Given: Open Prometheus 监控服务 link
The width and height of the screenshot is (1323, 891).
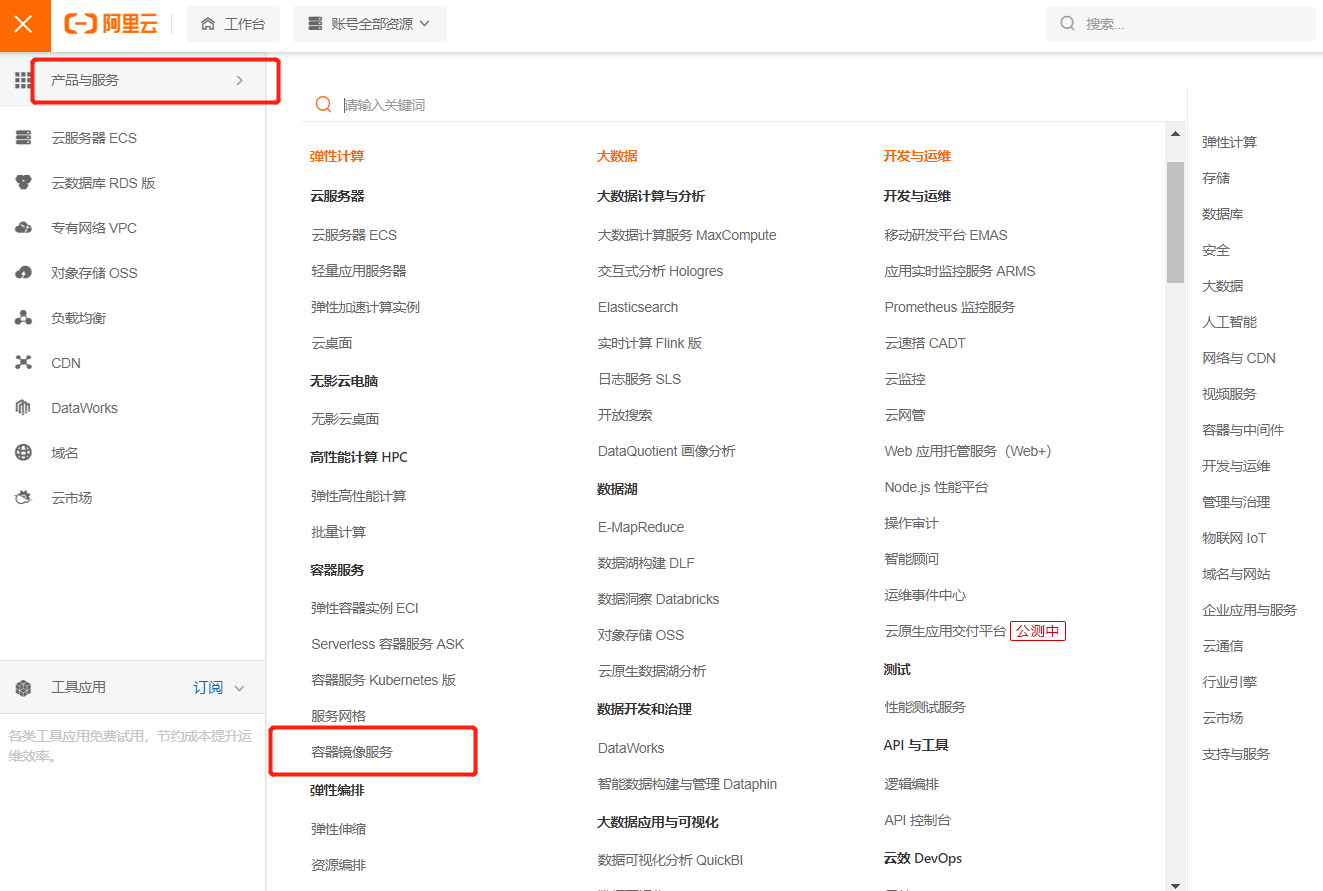Looking at the screenshot, I should (x=950, y=307).
